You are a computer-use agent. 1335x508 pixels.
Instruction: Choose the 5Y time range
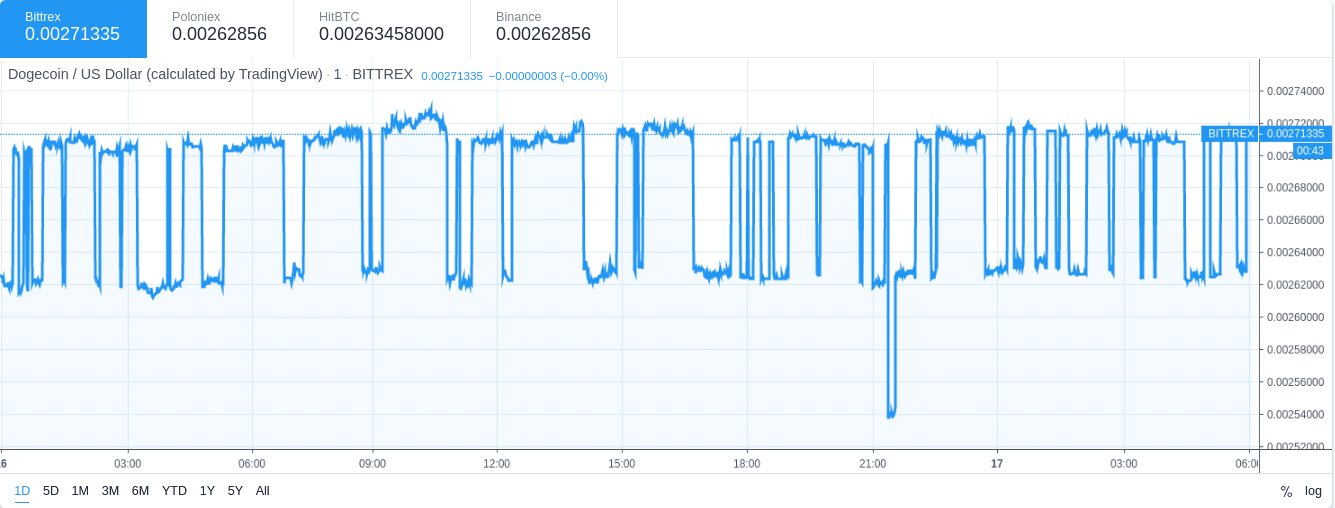(x=235, y=491)
